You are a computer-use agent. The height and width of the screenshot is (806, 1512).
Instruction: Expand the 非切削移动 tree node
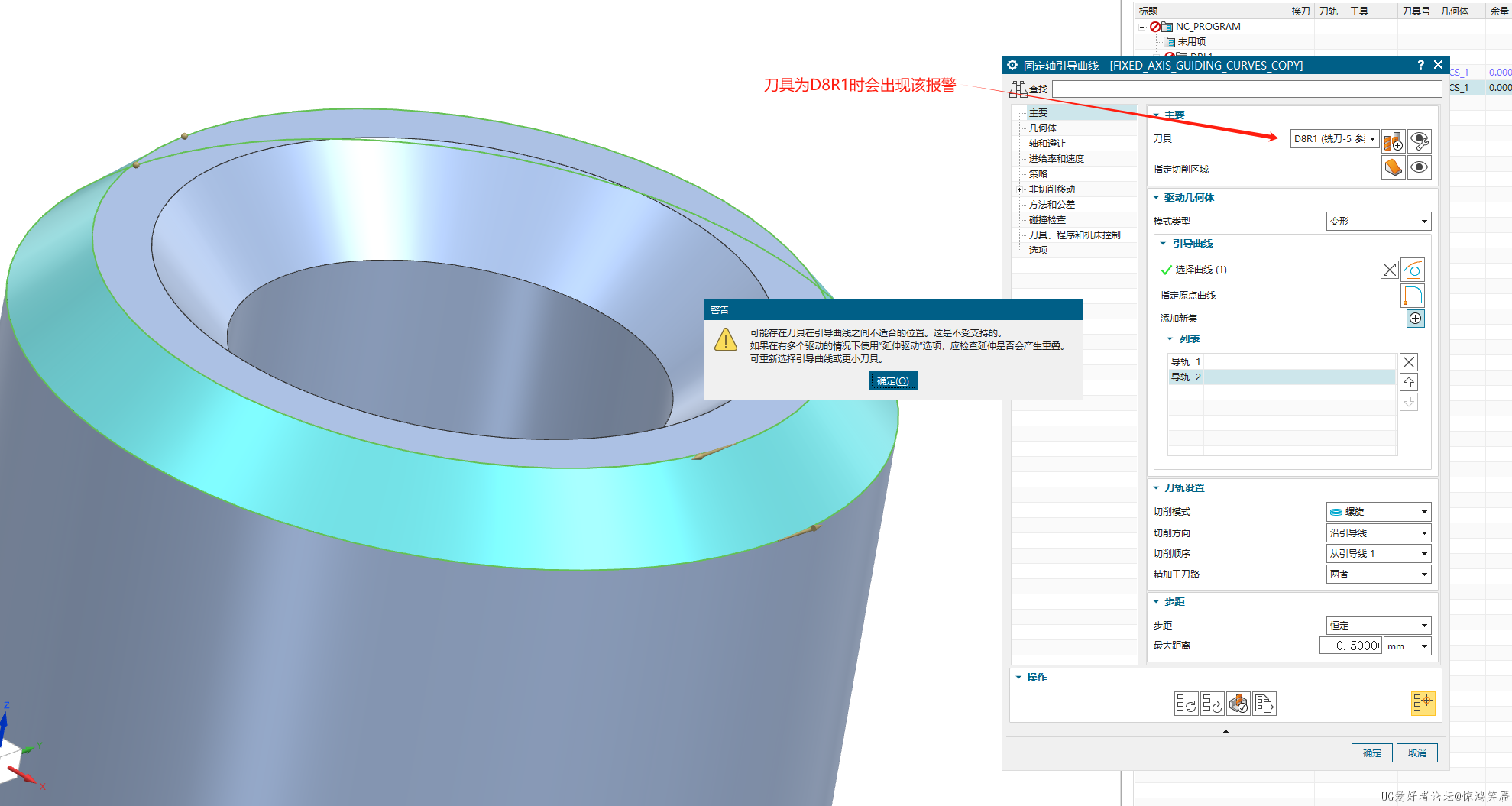coord(1019,189)
